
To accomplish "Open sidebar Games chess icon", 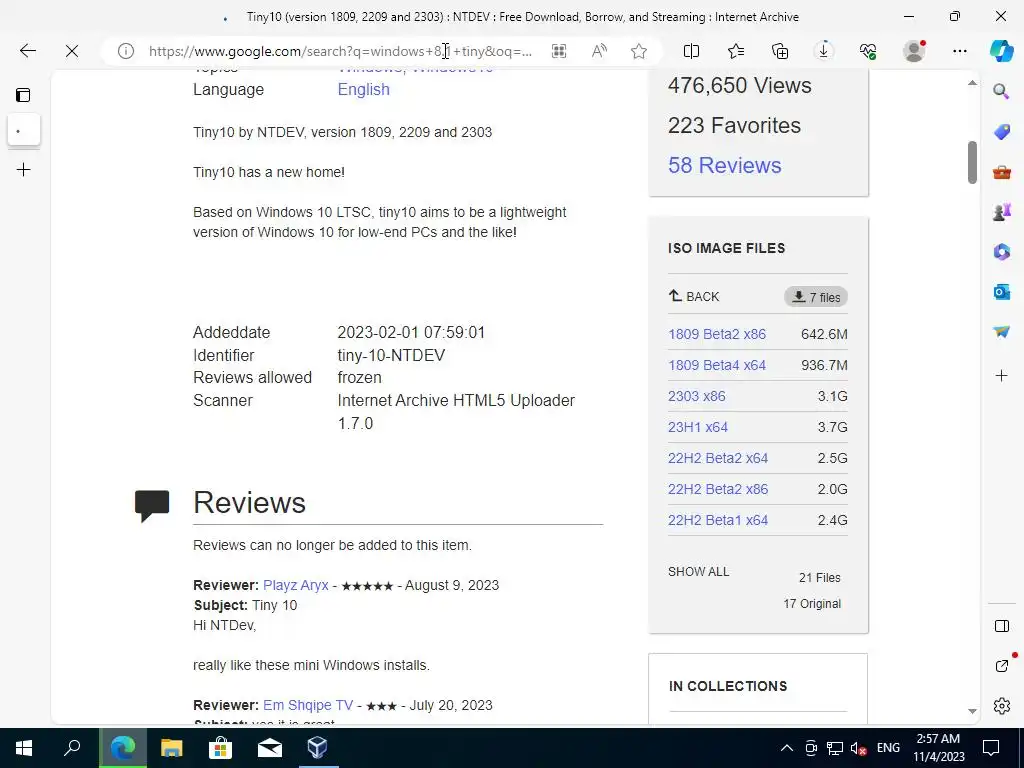I will (x=1001, y=212).
